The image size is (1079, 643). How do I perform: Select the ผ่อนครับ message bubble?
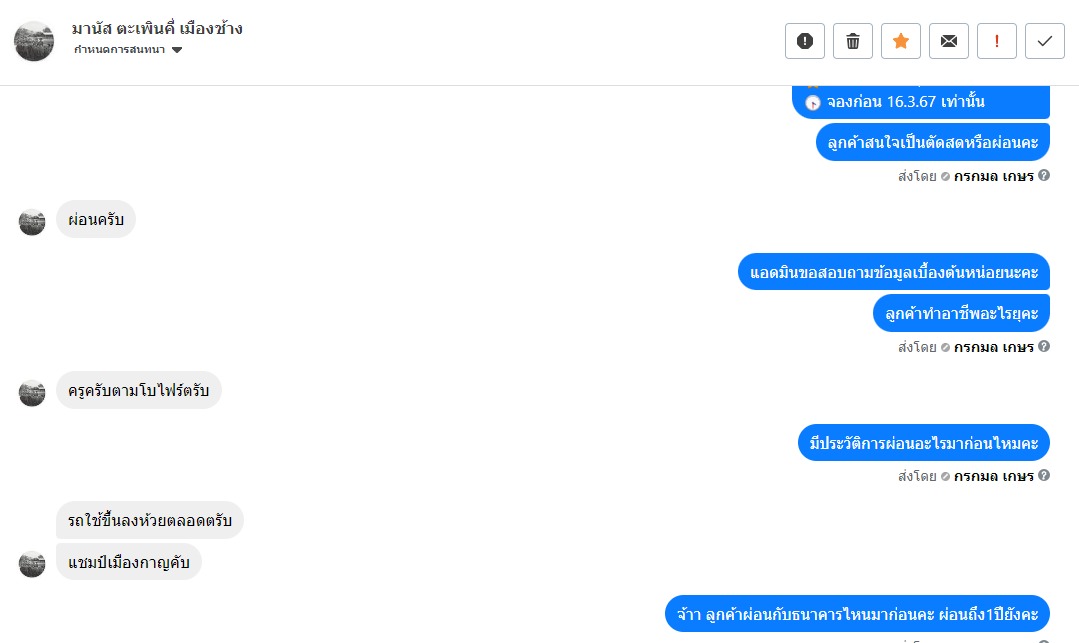click(x=96, y=220)
